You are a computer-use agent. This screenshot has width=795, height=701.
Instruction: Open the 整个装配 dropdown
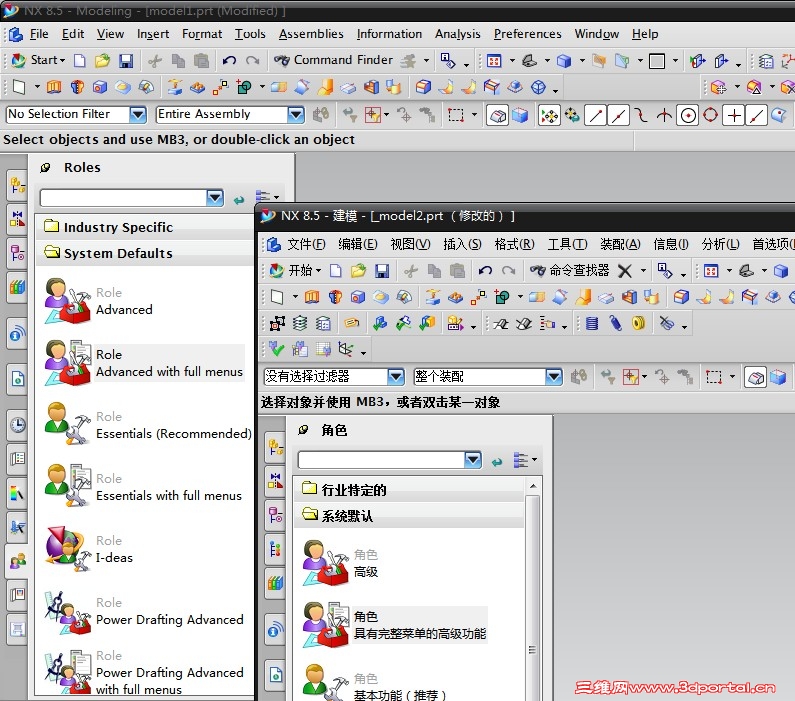[x=553, y=377]
